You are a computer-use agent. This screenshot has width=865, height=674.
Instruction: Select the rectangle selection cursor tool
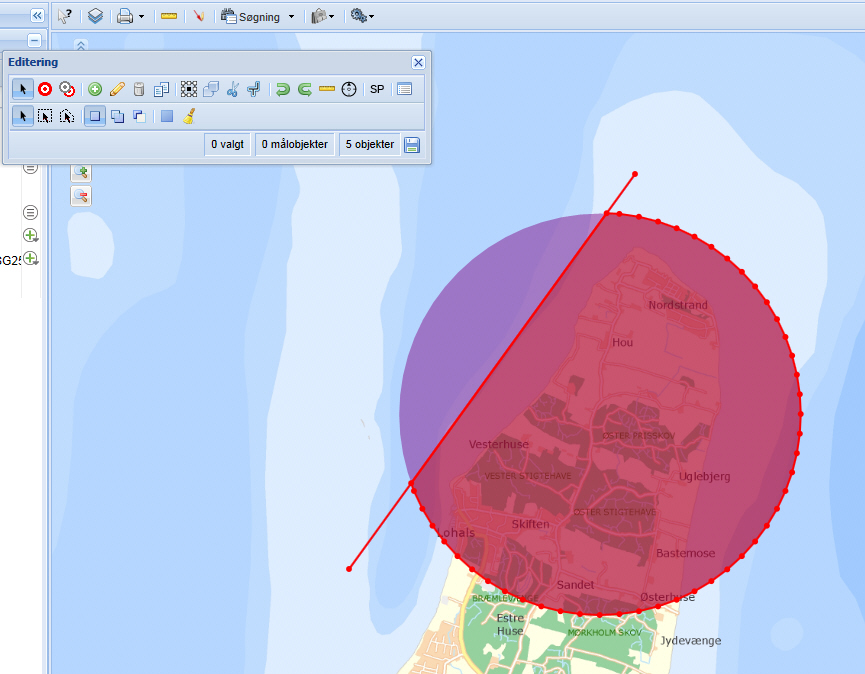(45, 116)
